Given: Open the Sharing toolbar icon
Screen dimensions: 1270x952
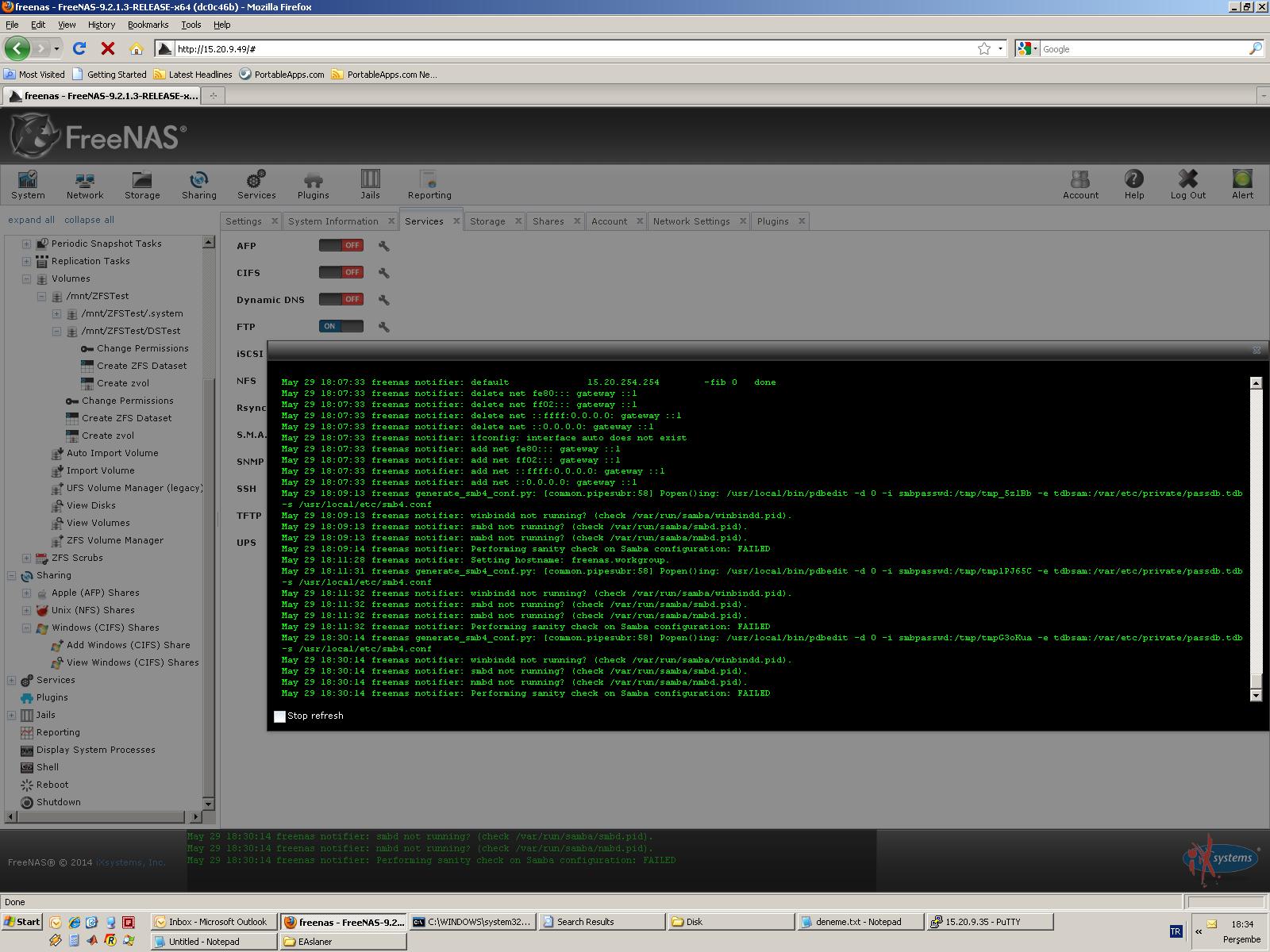Looking at the screenshot, I should 199,184.
